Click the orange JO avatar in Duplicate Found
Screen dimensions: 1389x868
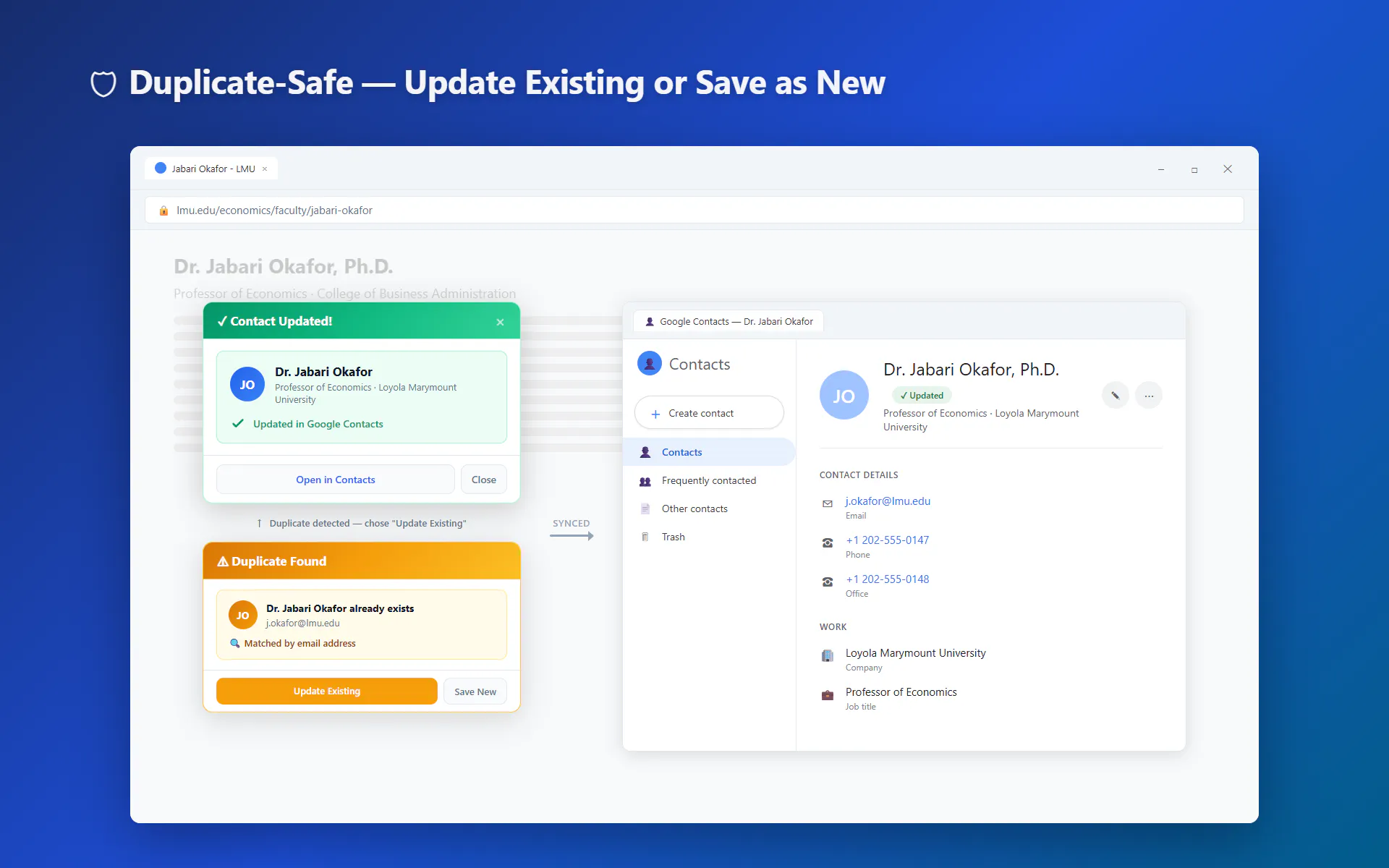(243, 616)
